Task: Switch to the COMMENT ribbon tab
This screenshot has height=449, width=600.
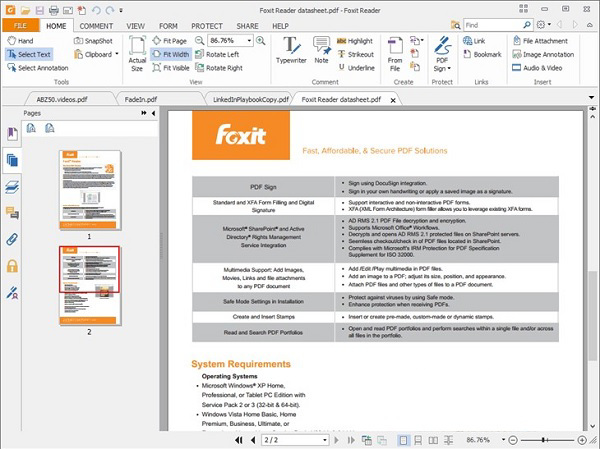Action: pos(96,26)
